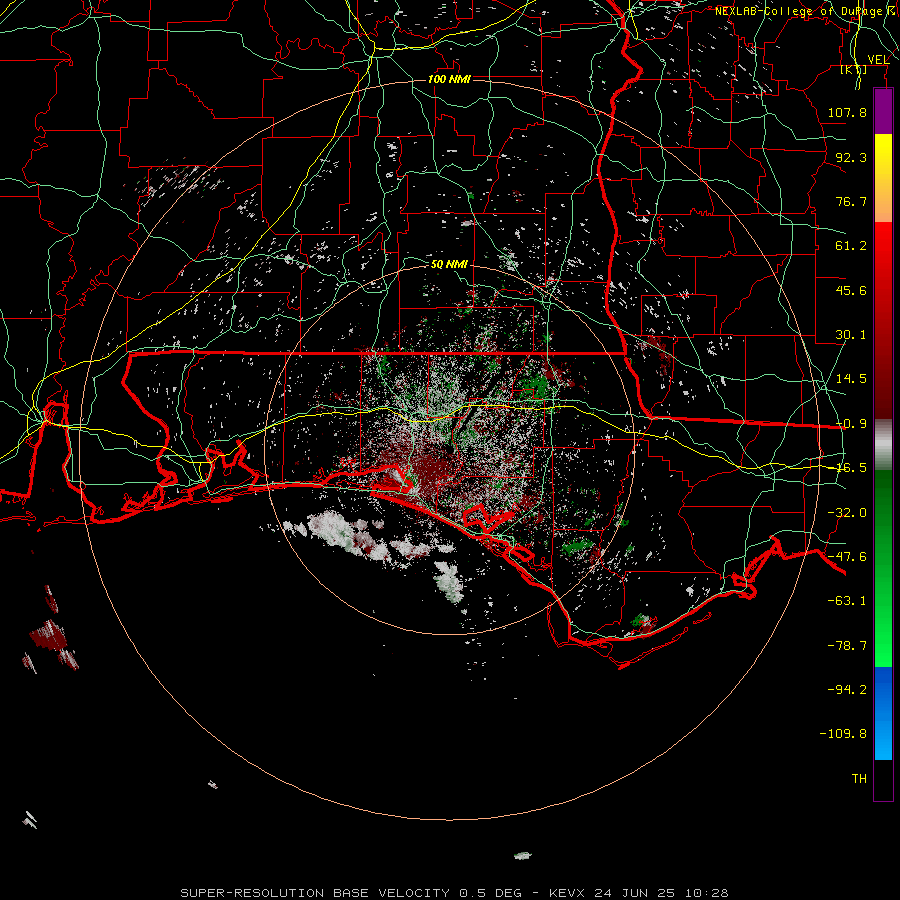This screenshot has height=900, width=900.
Task: Click the TH label at the scale bottom
Action: click(859, 779)
